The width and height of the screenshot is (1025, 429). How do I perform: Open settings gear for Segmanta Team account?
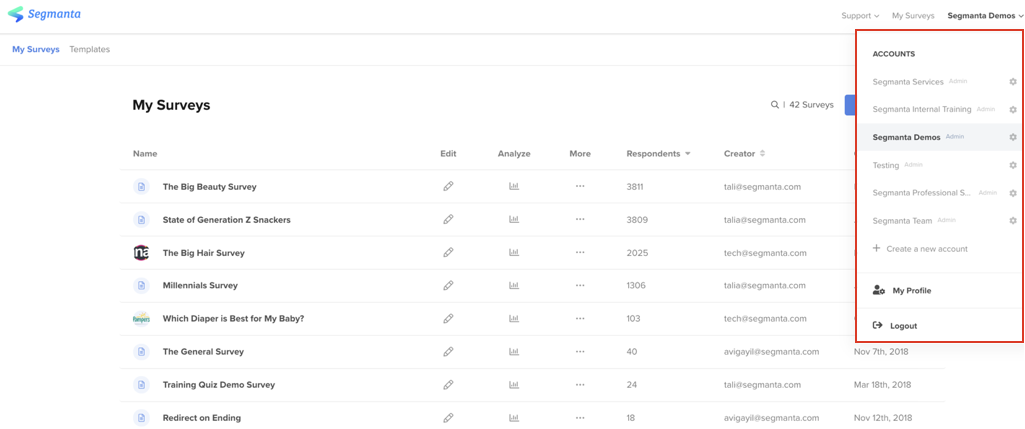click(x=1013, y=221)
